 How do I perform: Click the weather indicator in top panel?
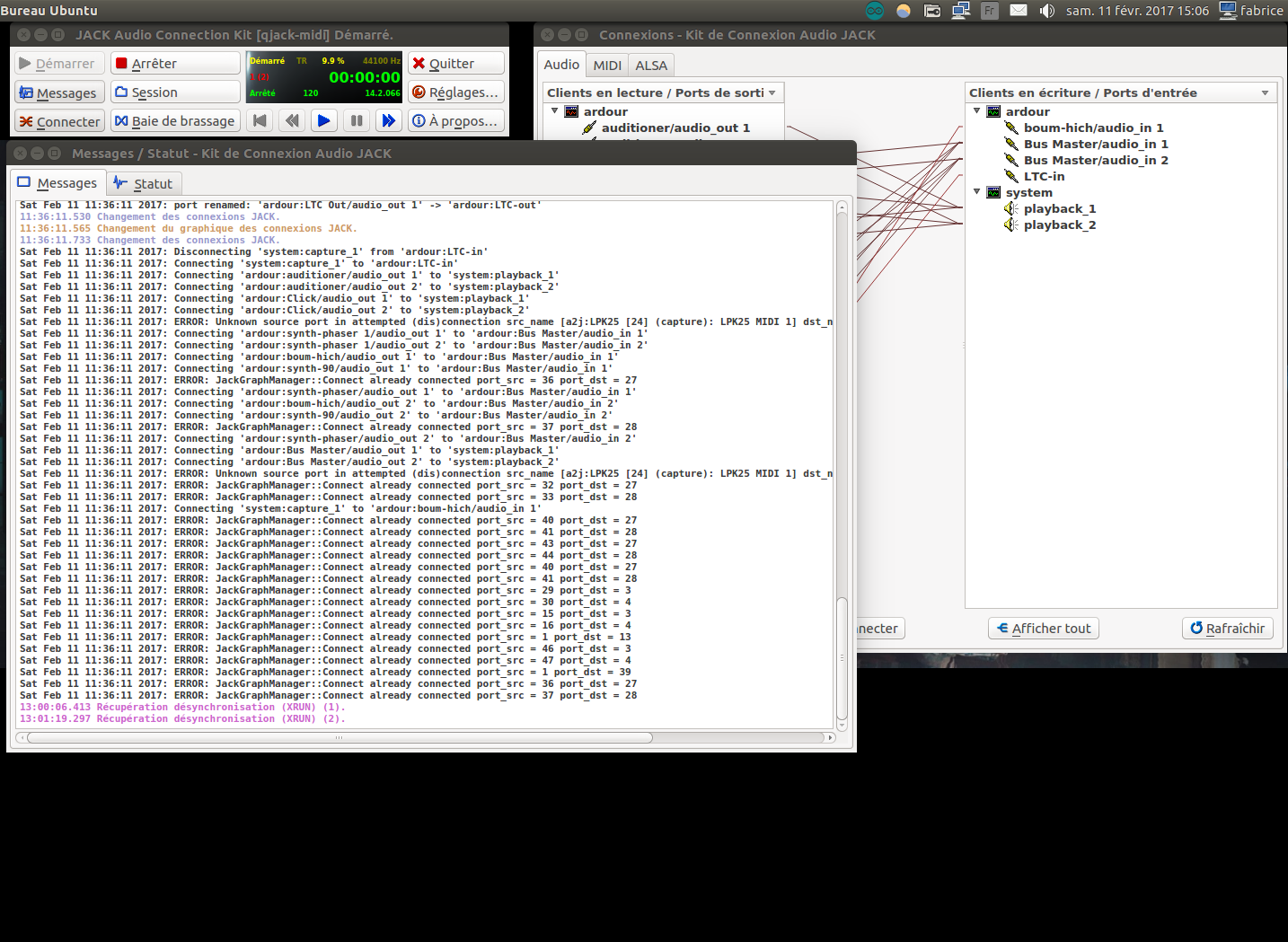pyautogui.click(x=904, y=11)
